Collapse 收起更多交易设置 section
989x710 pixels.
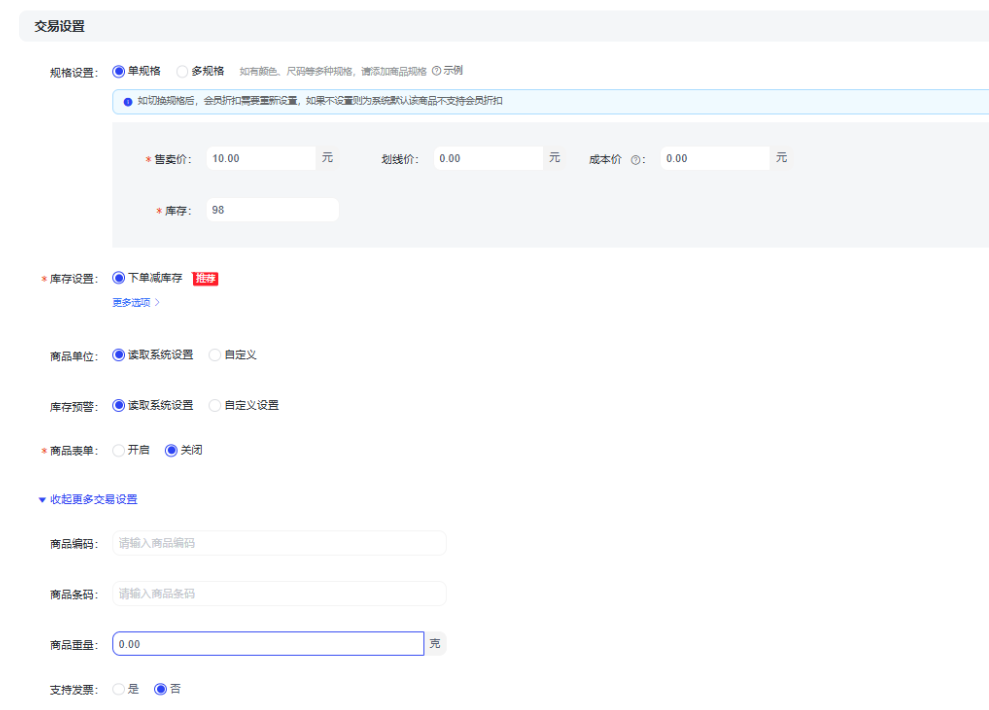click(x=88, y=499)
